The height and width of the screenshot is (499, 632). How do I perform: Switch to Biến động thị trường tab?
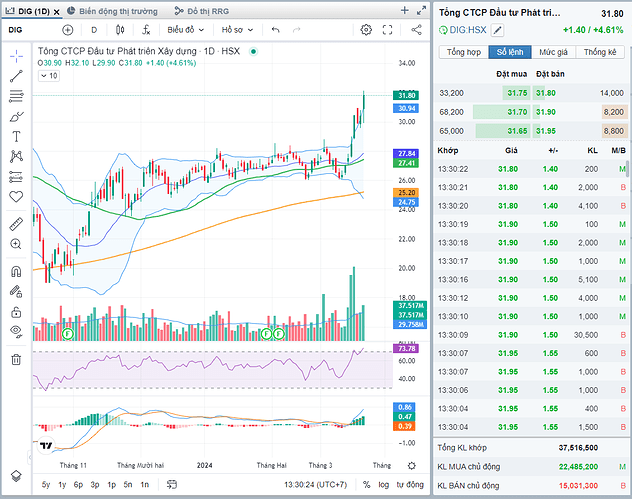click(x=117, y=10)
